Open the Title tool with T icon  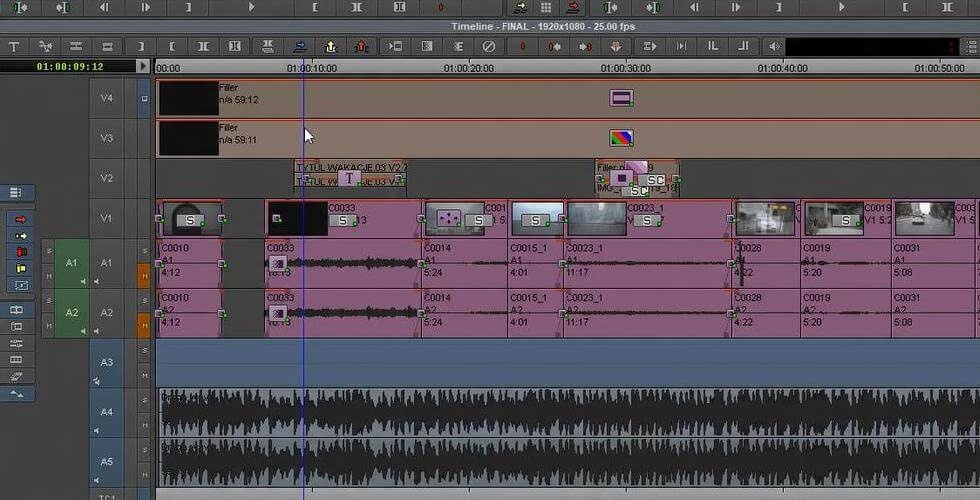click(x=14, y=46)
